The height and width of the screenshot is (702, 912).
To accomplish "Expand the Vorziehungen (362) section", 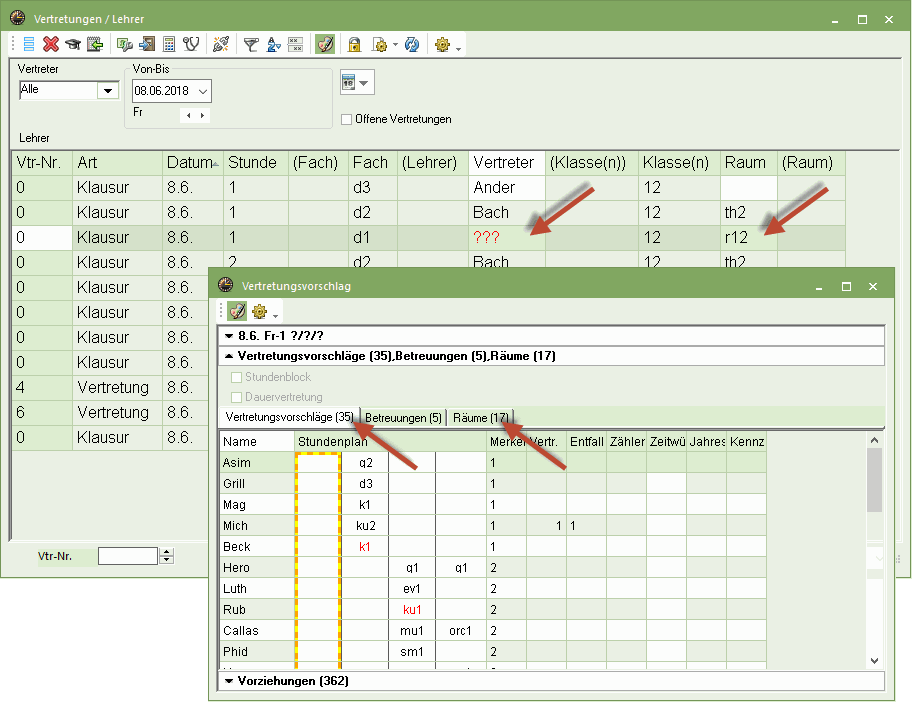I will [229, 680].
